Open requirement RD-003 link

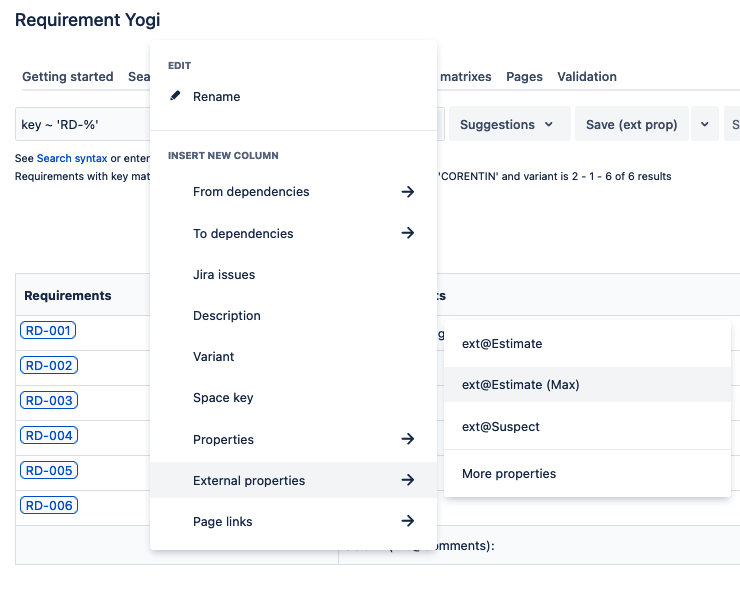[49, 401]
